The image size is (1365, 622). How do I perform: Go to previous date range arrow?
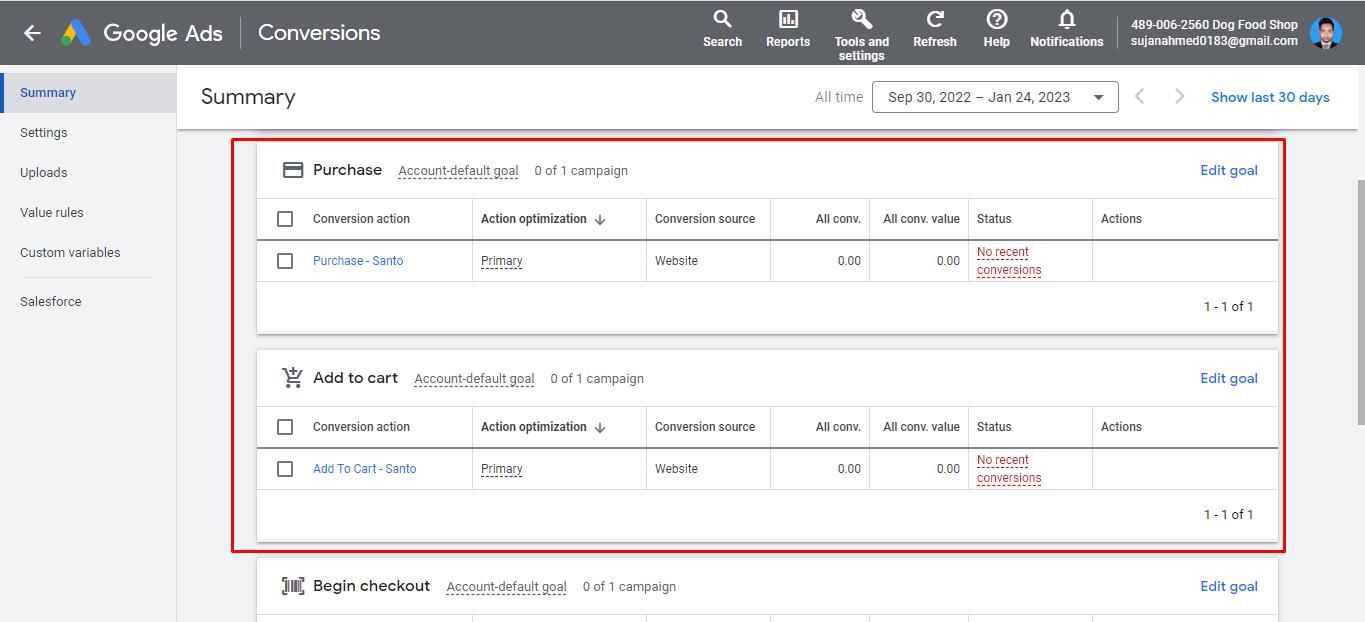(1140, 97)
